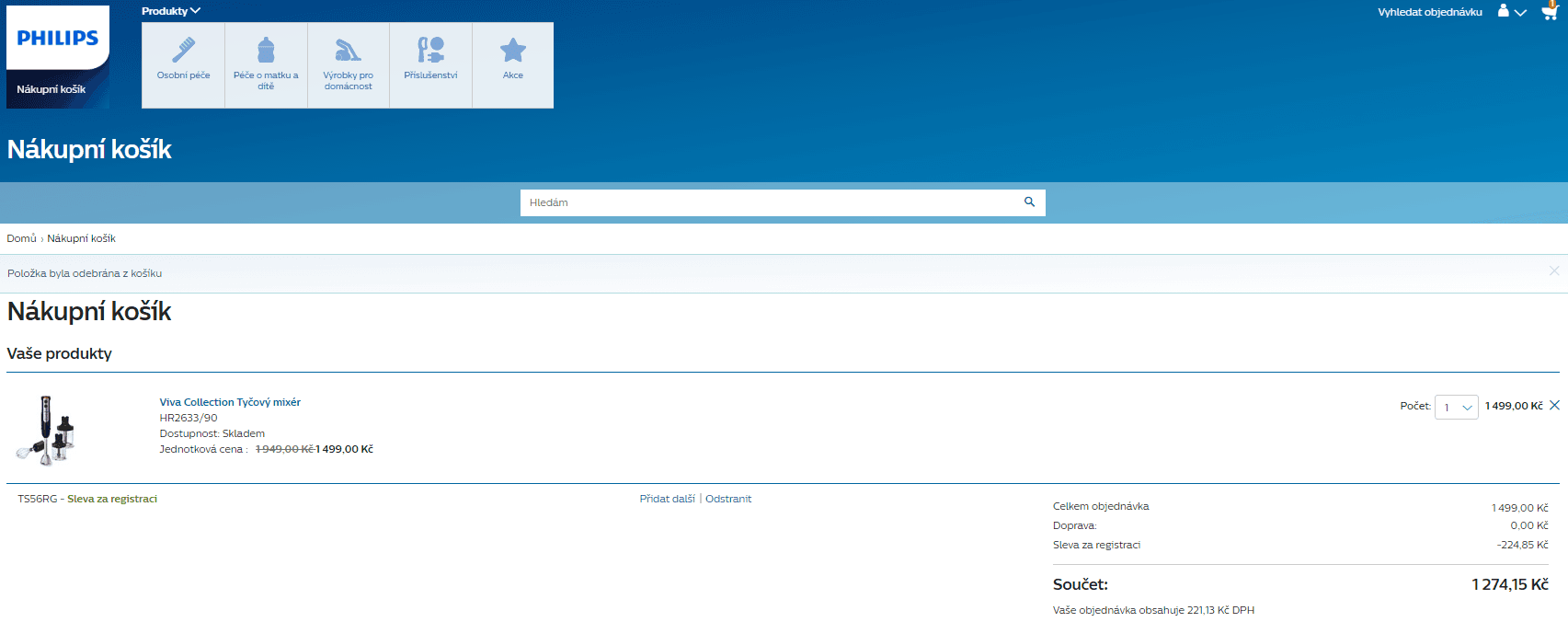
Task: Go to Domů breadcrumb
Action: [21, 238]
